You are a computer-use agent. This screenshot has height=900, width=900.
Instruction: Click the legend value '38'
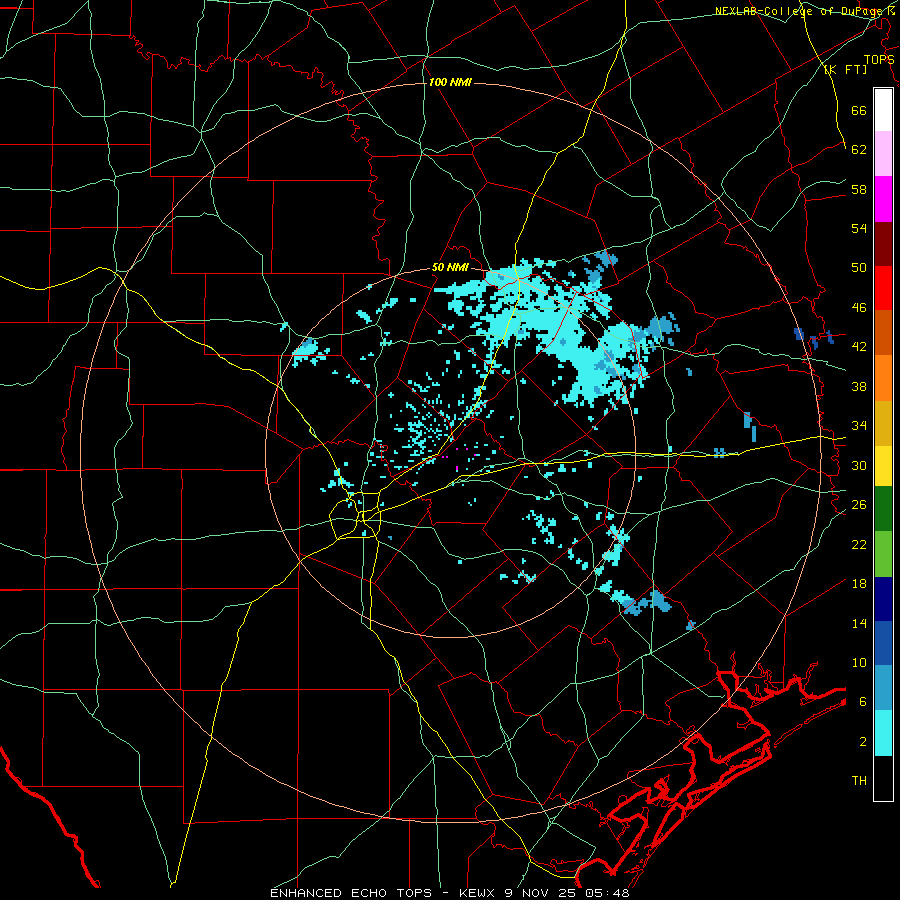click(859, 386)
